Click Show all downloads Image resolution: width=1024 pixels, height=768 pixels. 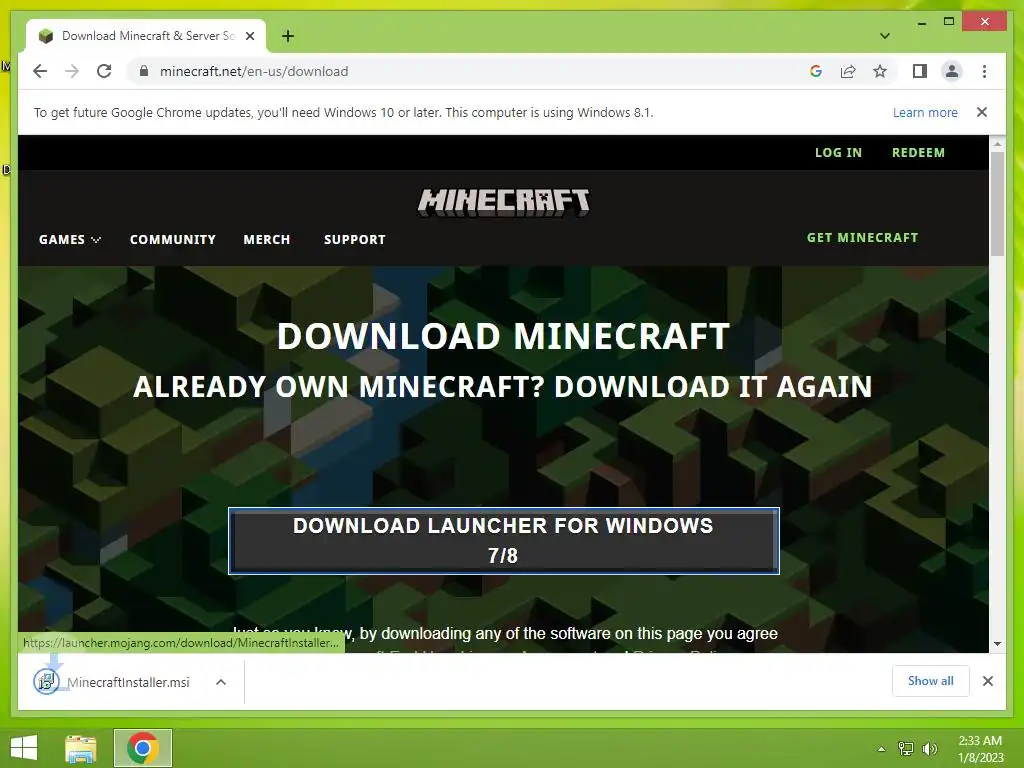tap(931, 681)
